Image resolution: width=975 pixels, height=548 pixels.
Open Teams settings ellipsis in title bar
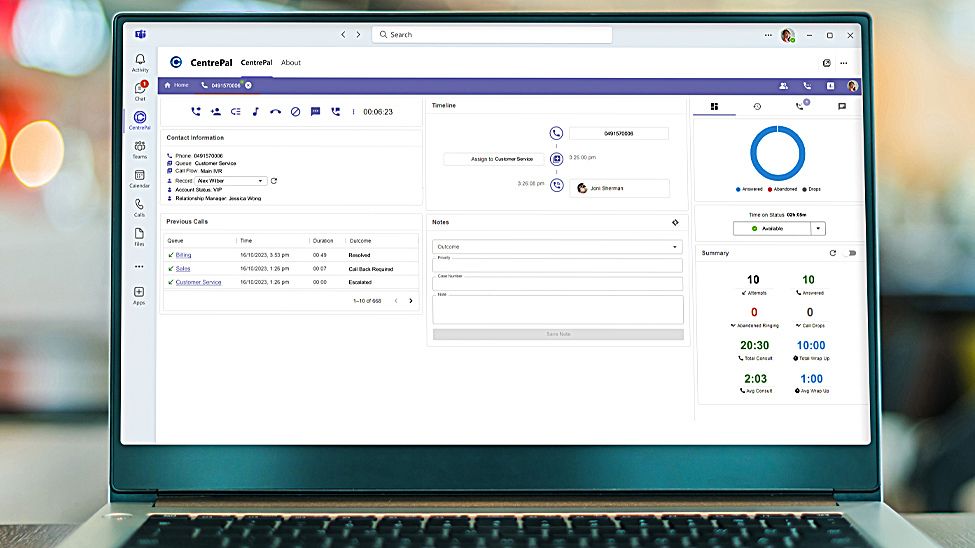point(769,35)
